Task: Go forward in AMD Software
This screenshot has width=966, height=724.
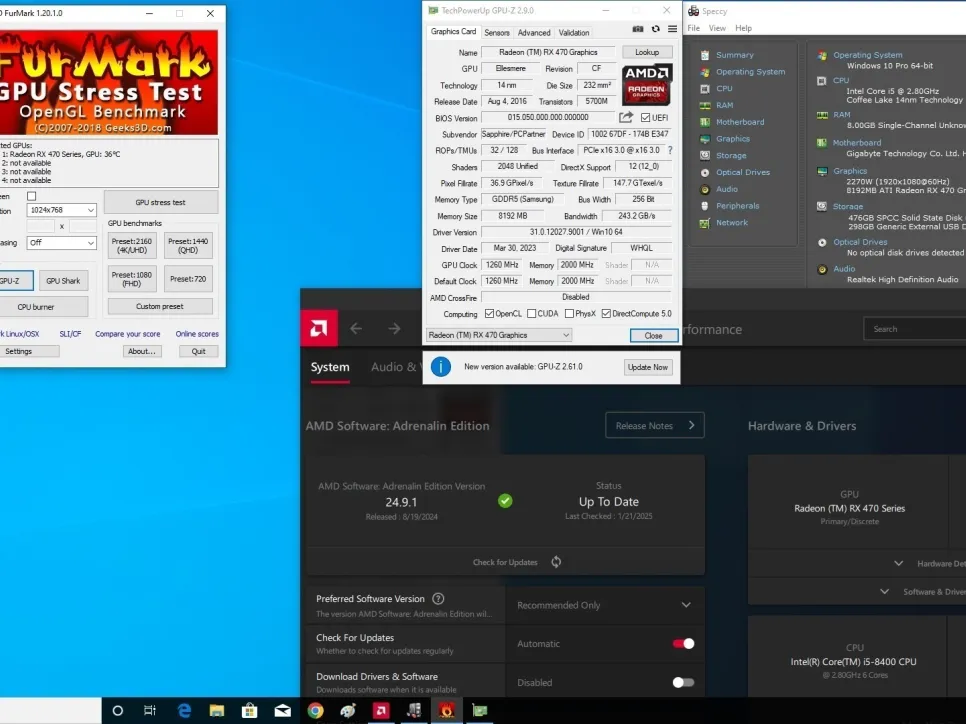Action: (x=394, y=328)
